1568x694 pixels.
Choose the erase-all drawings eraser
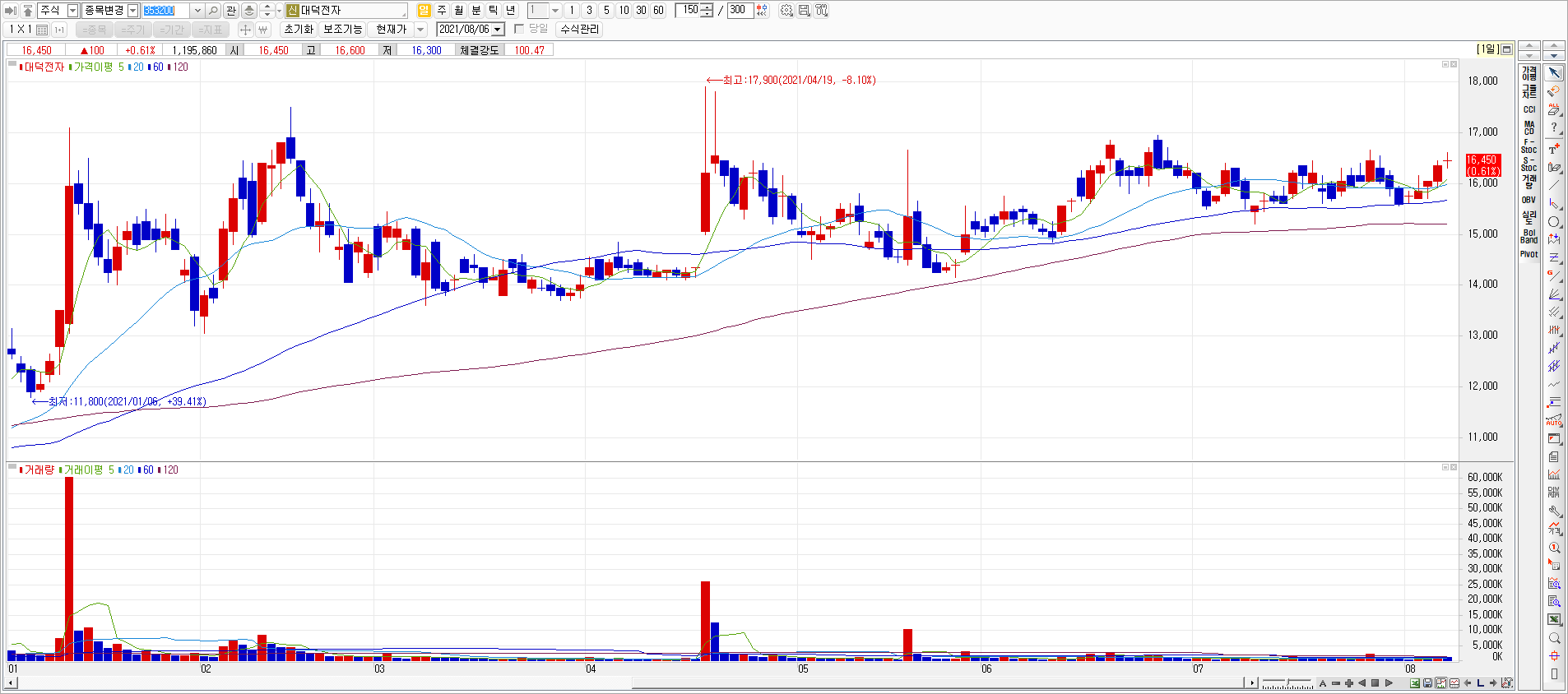point(1554,109)
